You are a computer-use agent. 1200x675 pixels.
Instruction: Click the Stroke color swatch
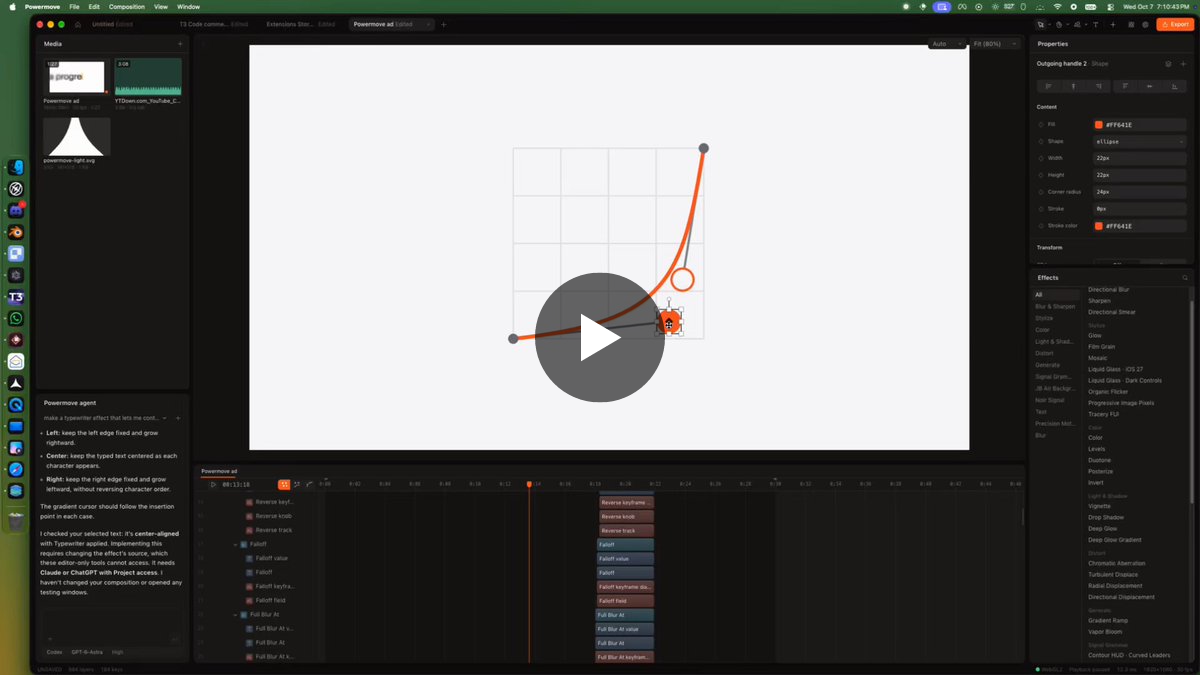point(1099,226)
